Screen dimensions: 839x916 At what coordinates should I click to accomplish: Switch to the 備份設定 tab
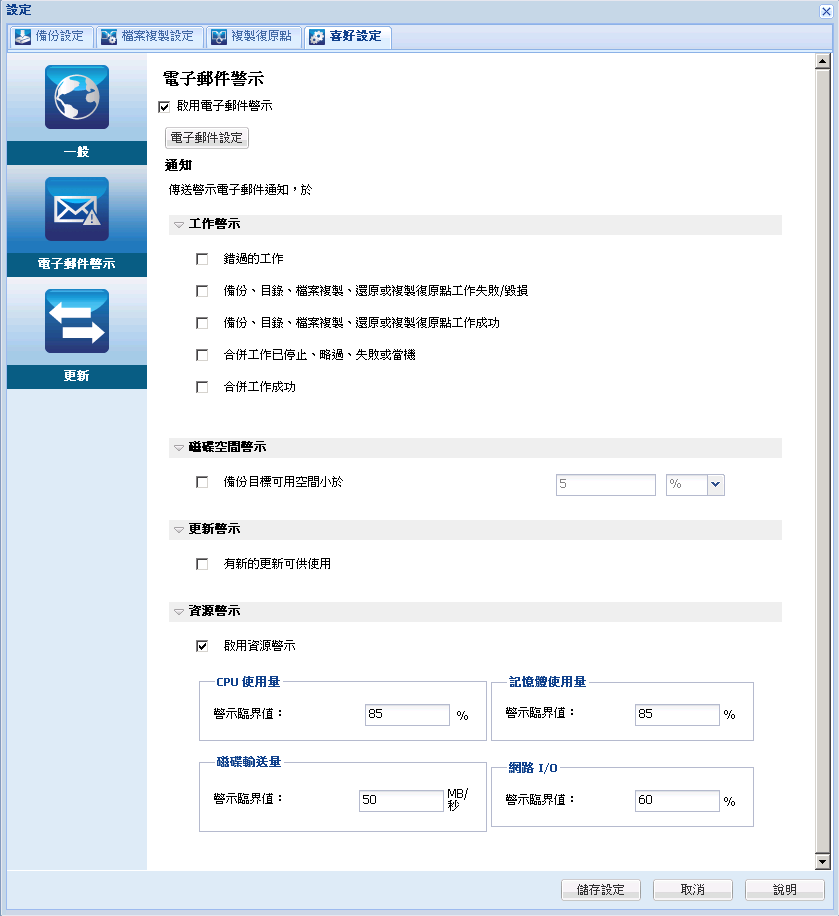tap(51, 36)
